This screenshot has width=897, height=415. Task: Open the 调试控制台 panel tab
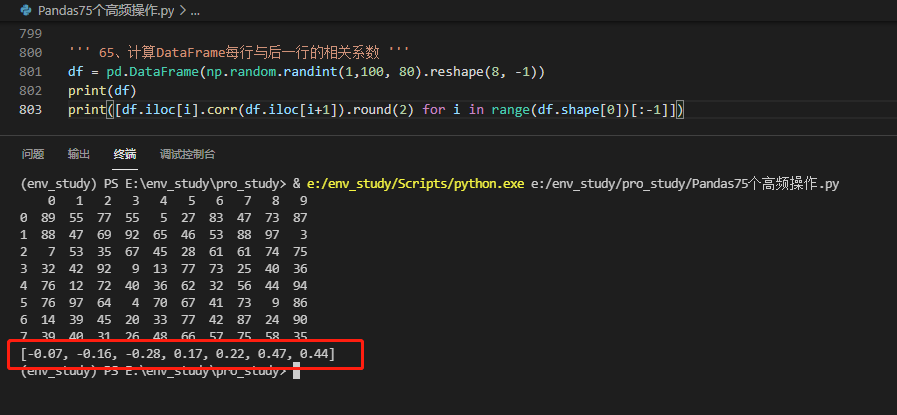[188, 154]
